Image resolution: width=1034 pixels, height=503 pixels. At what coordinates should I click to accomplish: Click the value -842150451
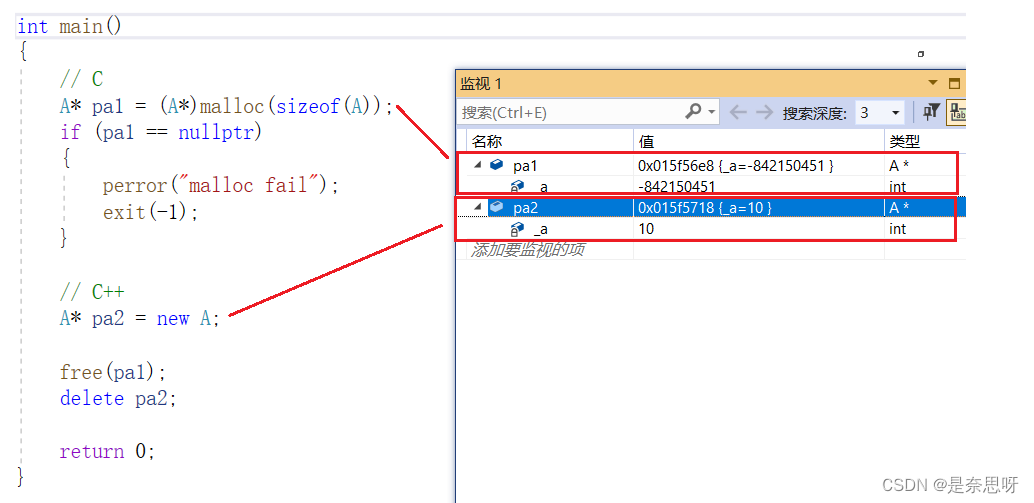click(677, 187)
